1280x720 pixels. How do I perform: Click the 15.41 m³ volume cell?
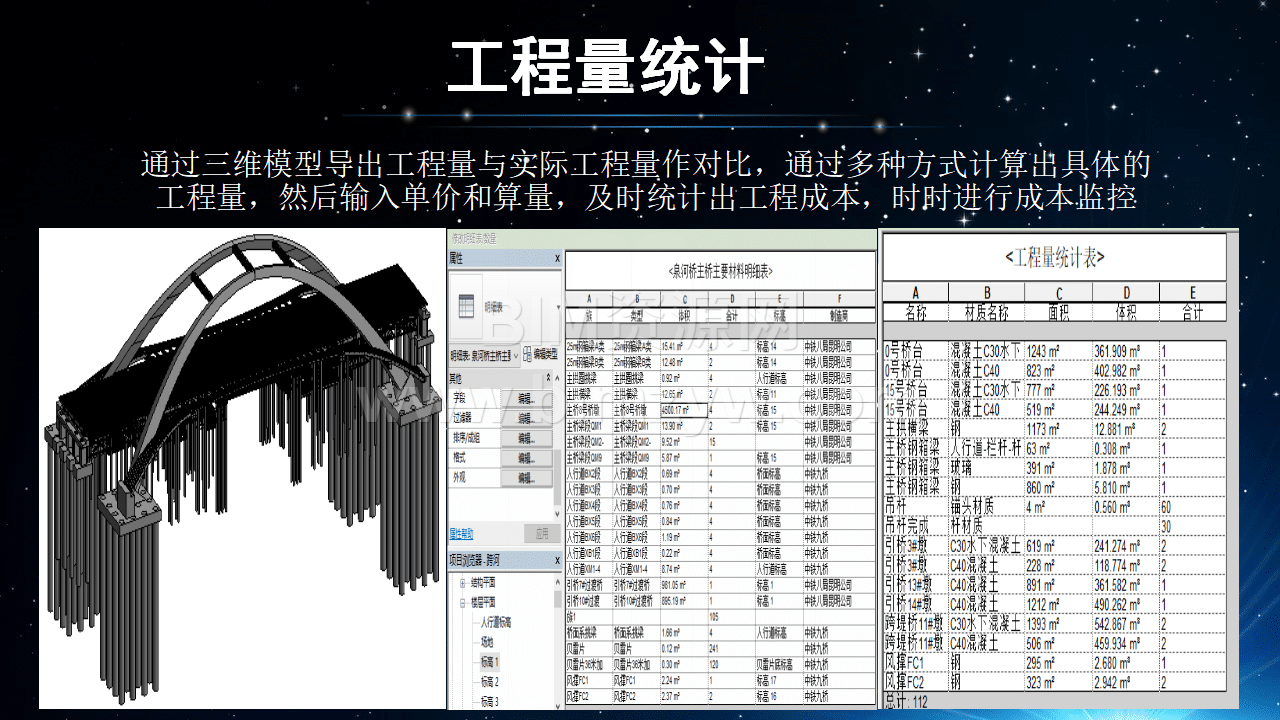click(x=684, y=346)
